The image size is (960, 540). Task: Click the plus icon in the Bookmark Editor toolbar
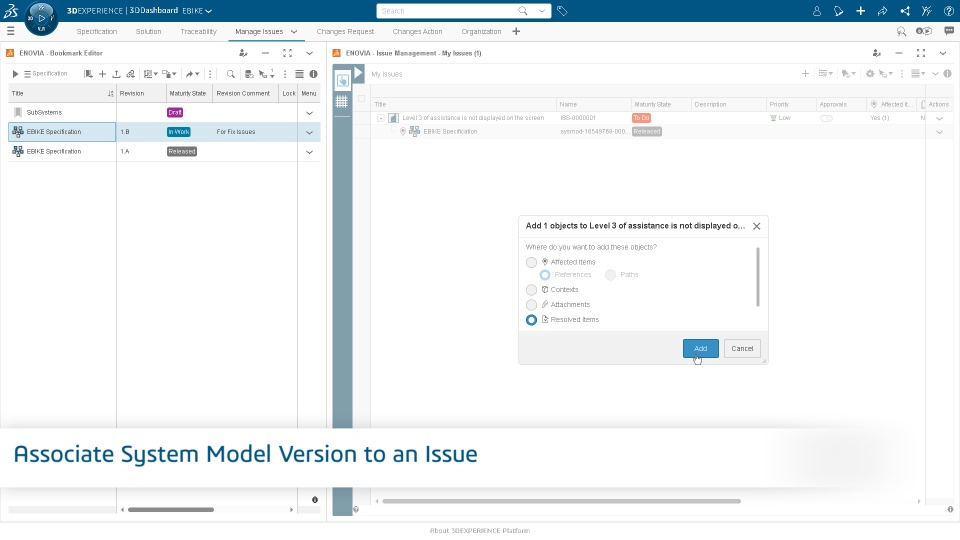coord(102,74)
